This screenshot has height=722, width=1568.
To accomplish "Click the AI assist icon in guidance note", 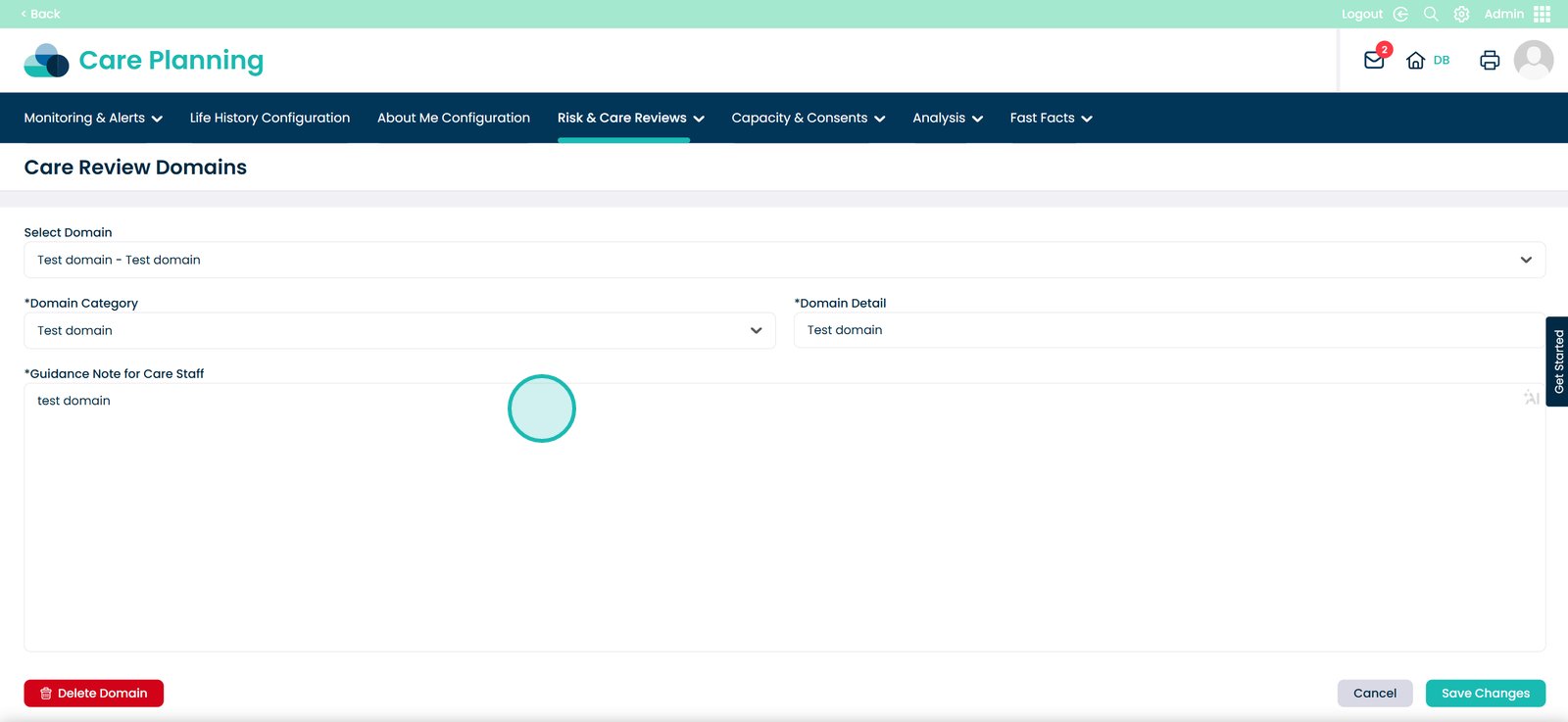I will [1531, 397].
